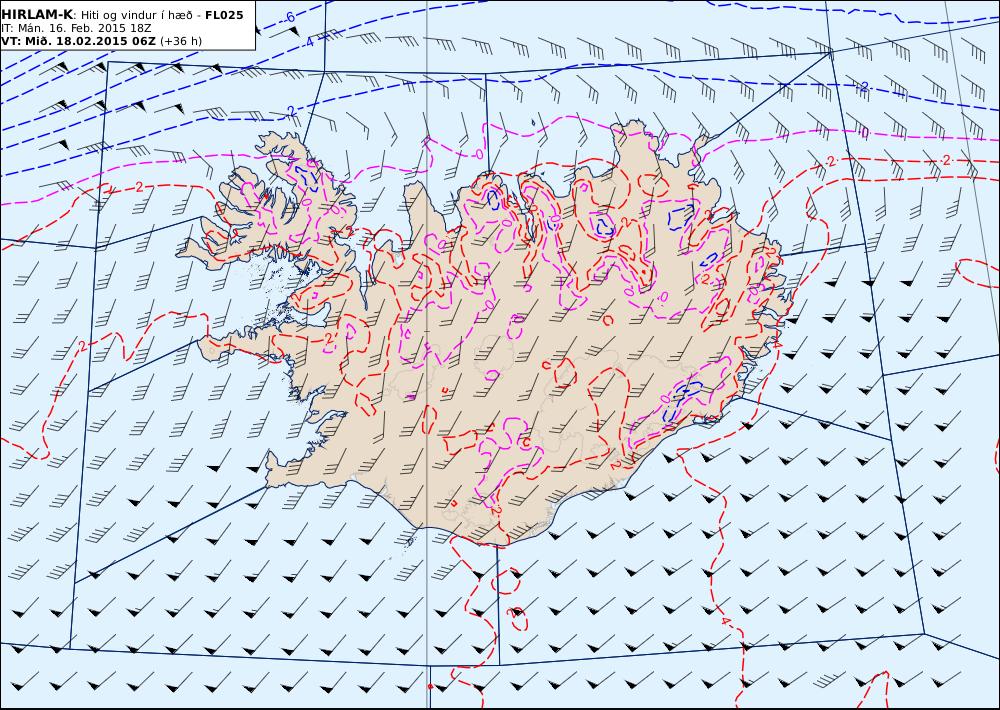Select the FL025 flight level label

224,15
